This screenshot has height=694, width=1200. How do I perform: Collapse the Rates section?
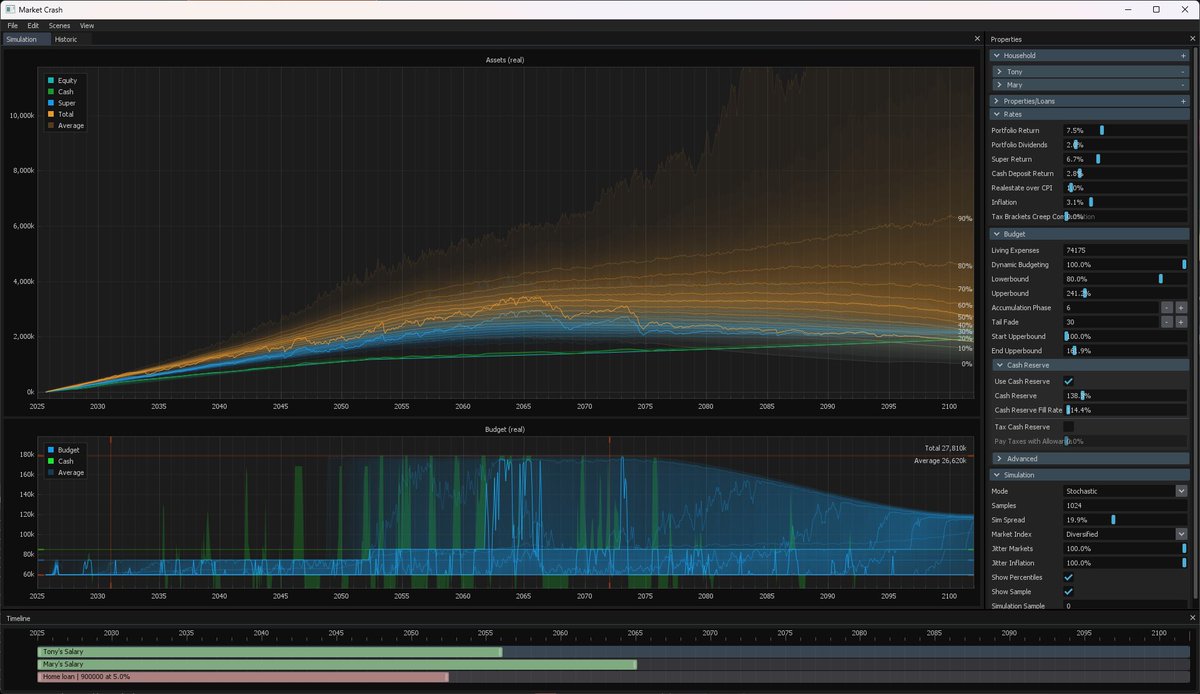[x=997, y=114]
